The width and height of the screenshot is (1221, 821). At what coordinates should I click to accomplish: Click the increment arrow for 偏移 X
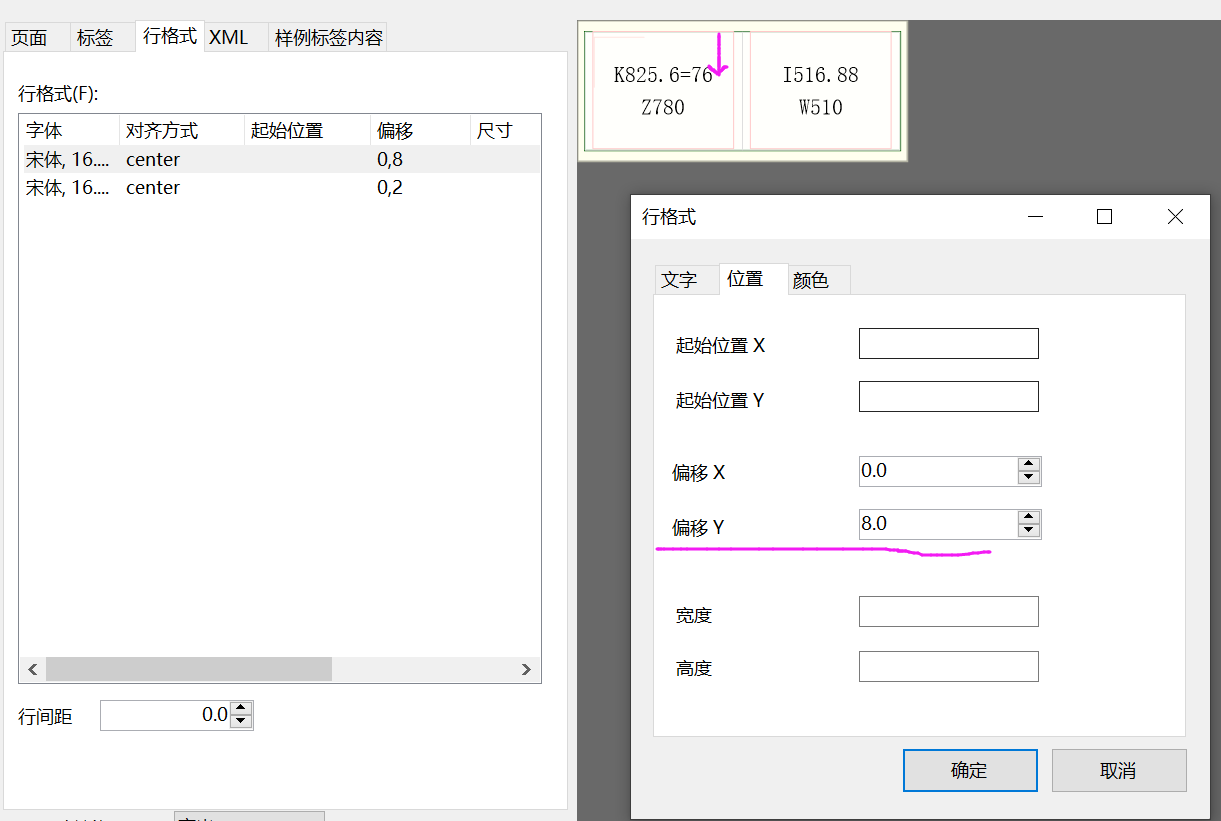tap(1031, 465)
